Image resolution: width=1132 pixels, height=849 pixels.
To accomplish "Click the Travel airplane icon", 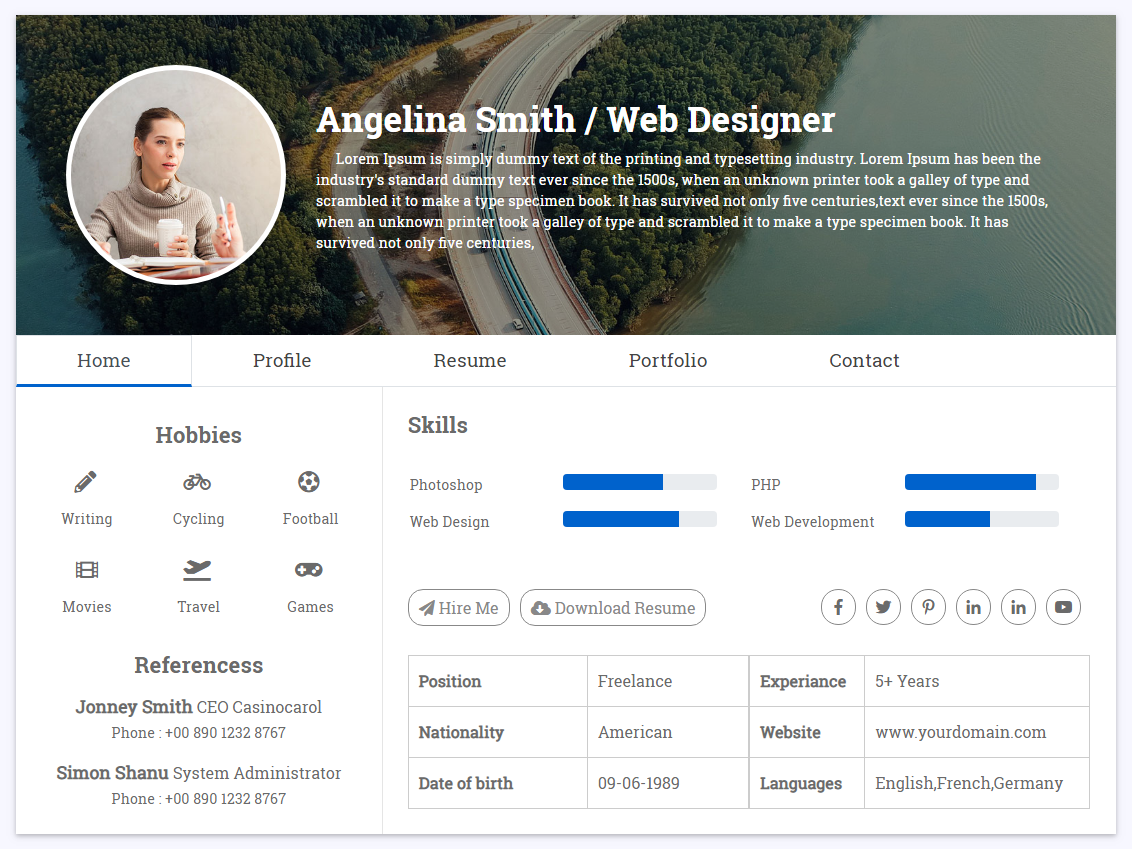I will click(x=197, y=570).
